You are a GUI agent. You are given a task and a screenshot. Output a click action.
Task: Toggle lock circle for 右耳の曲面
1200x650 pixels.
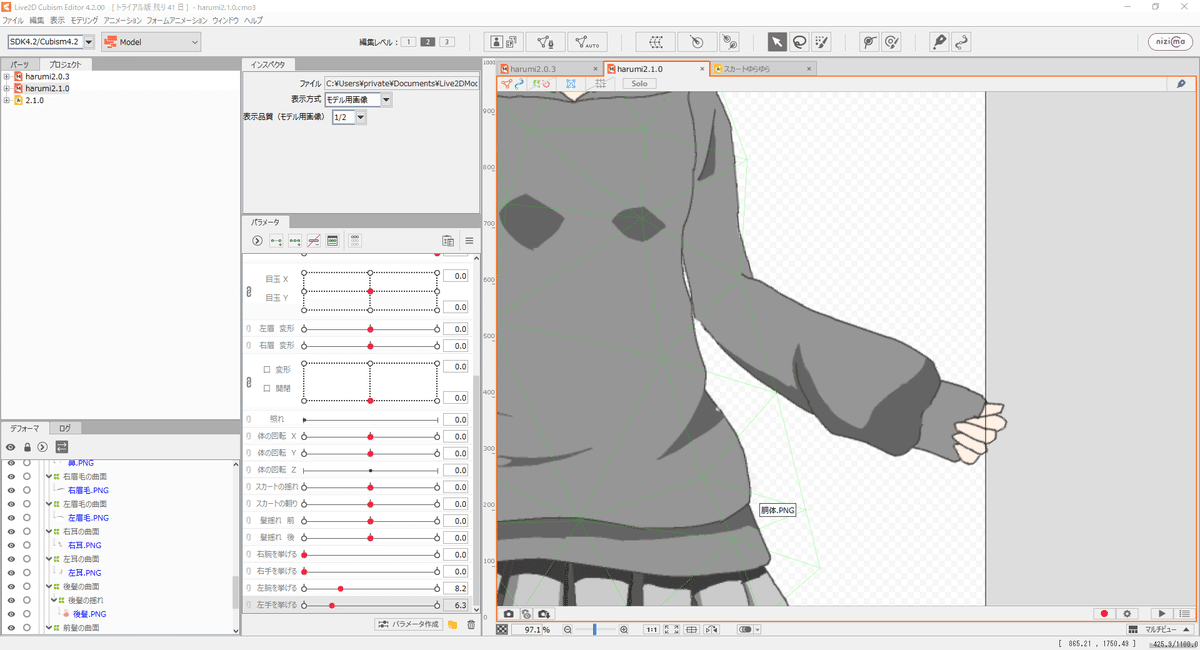[x=27, y=532]
